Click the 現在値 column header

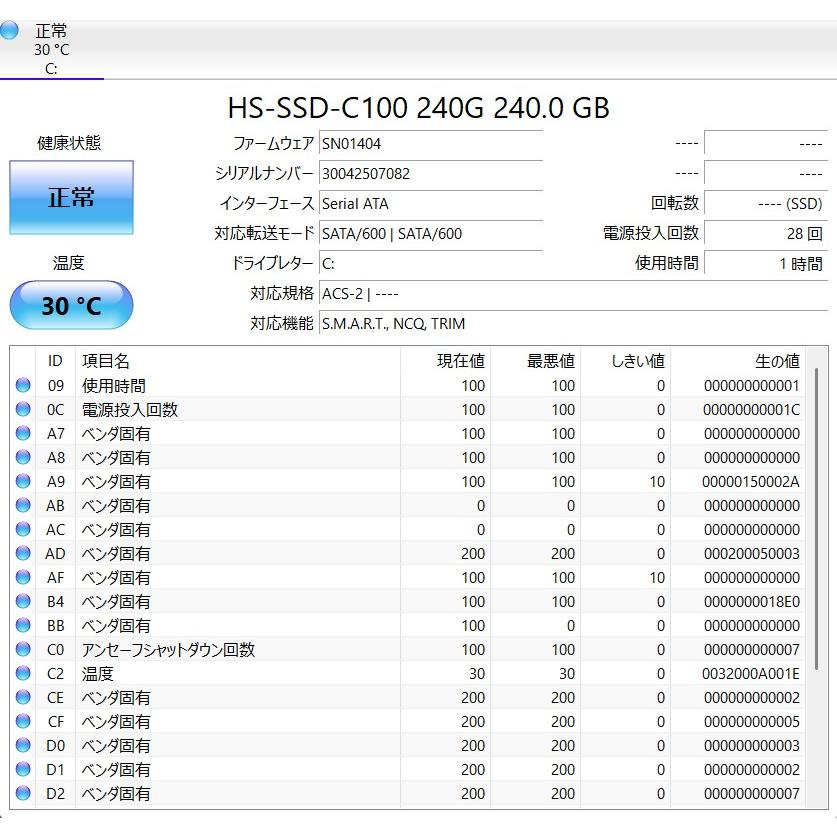point(445,361)
